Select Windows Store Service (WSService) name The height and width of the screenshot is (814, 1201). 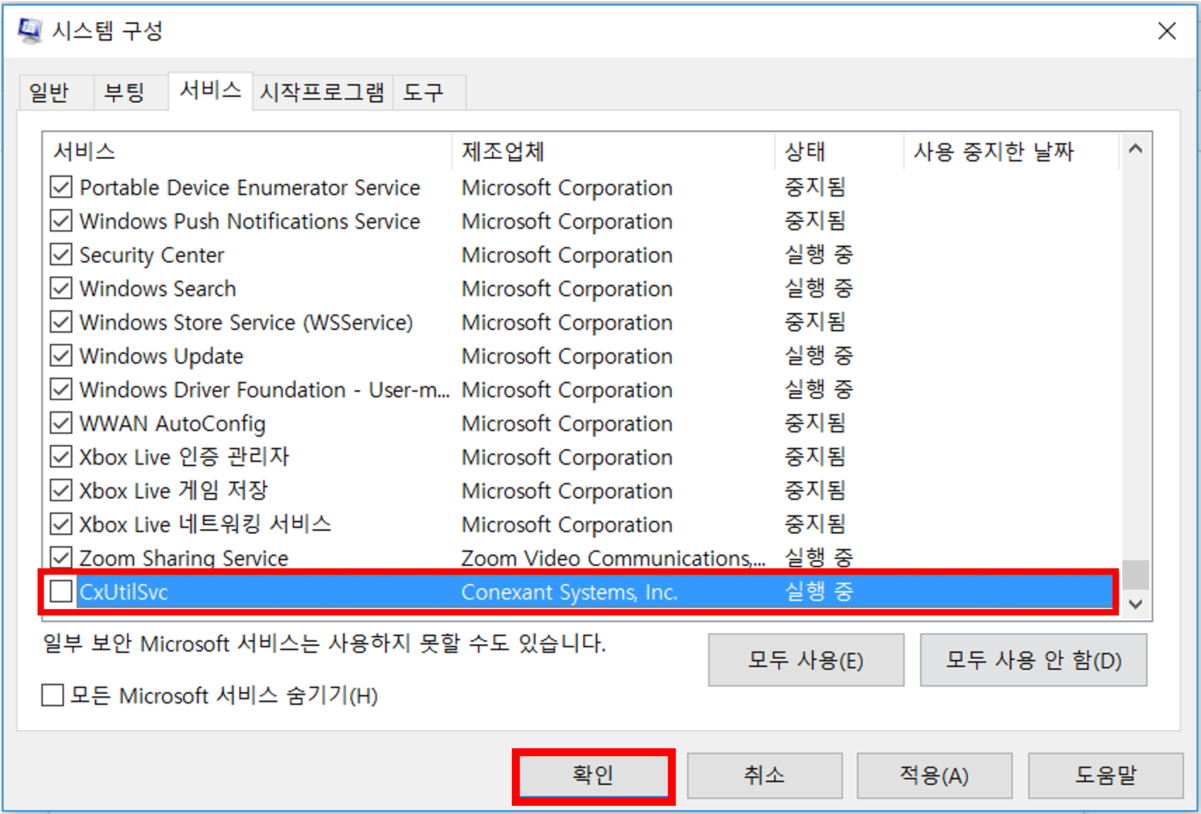(x=246, y=323)
